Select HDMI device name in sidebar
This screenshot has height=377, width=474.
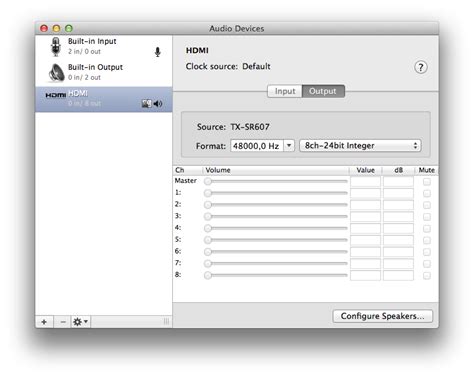[78, 93]
